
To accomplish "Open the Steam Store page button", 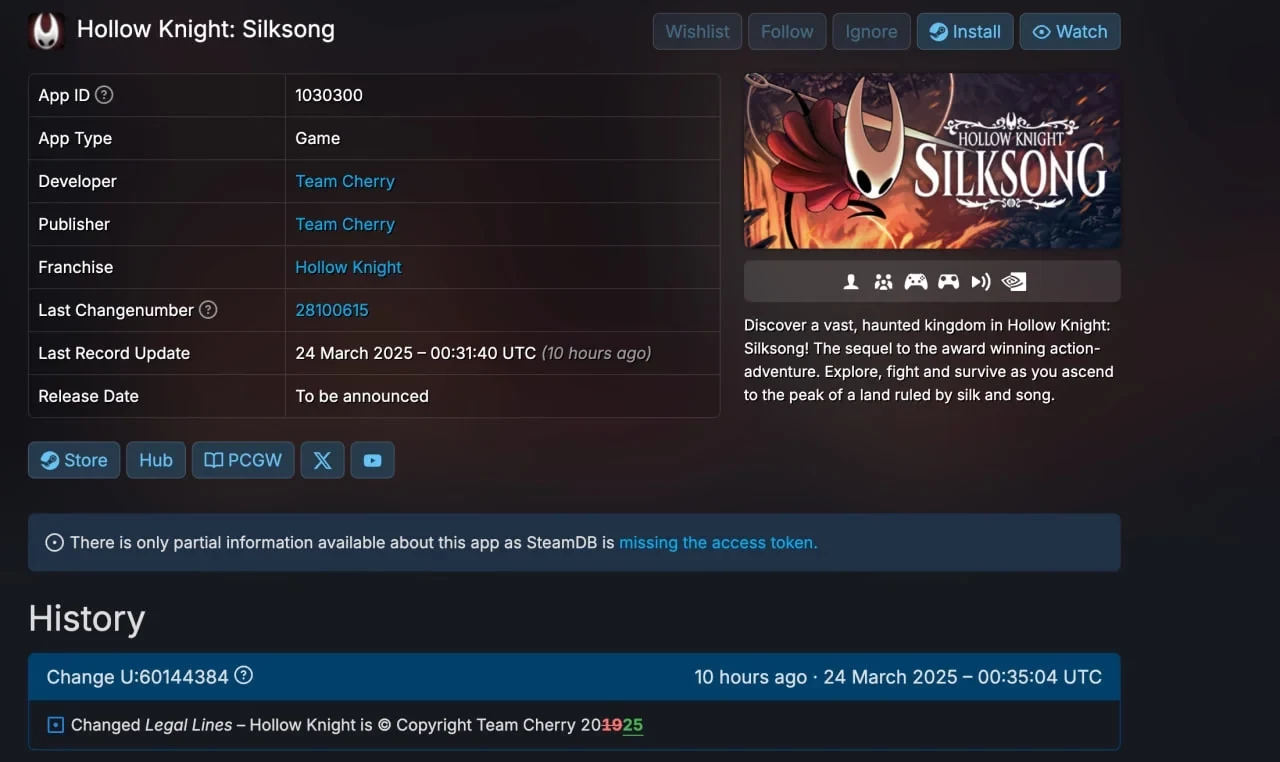I will (74, 460).
